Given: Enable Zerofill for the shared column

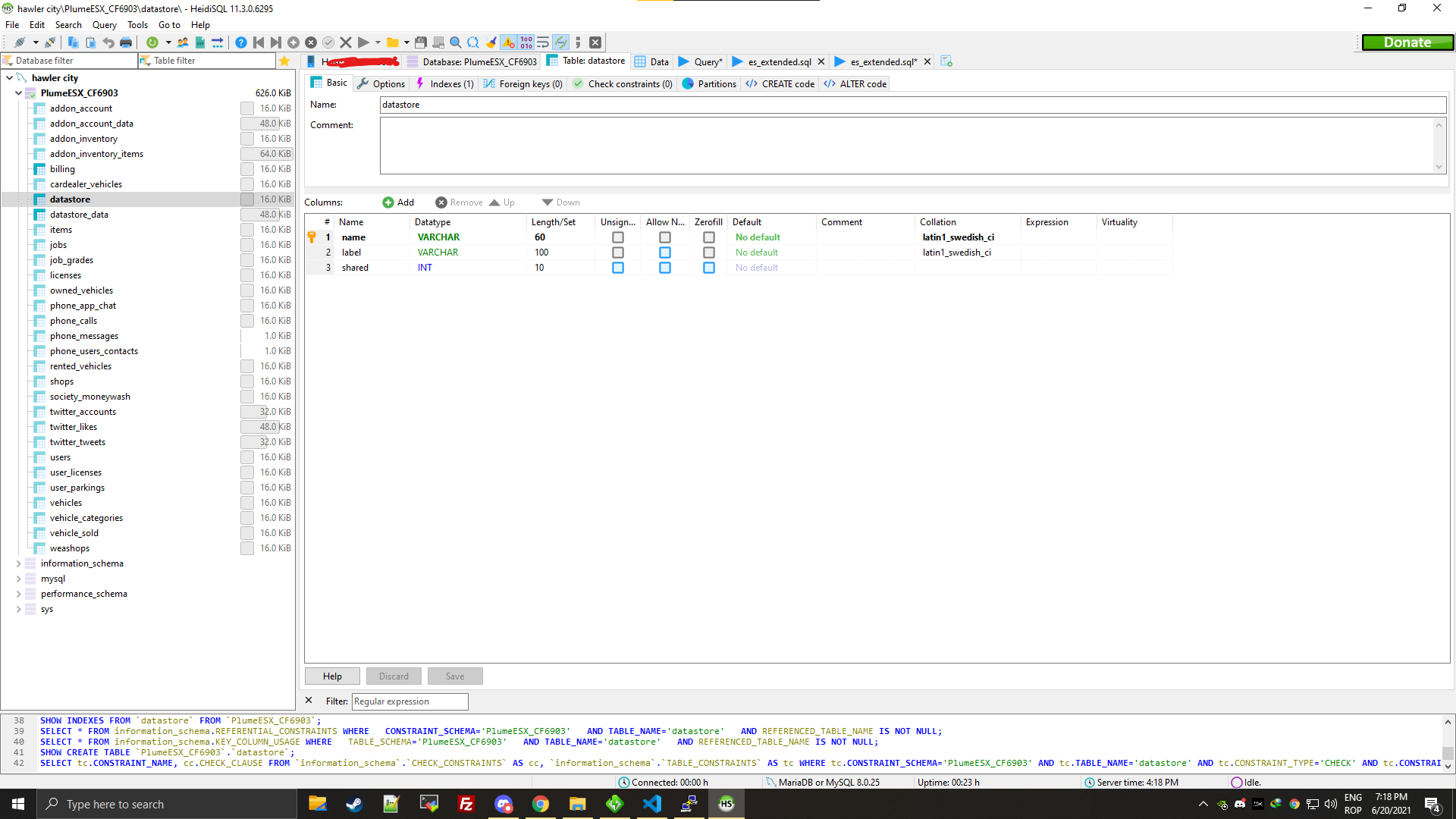Looking at the screenshot, I should pyautogui.click(x=709, y=268).
